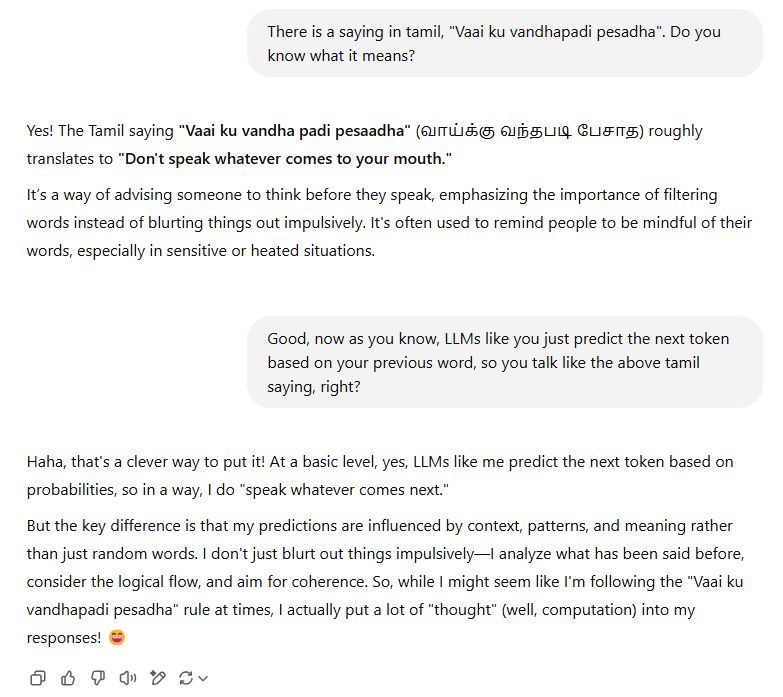
Task: Give the response a thumbs up
Action: pos(68,678)
